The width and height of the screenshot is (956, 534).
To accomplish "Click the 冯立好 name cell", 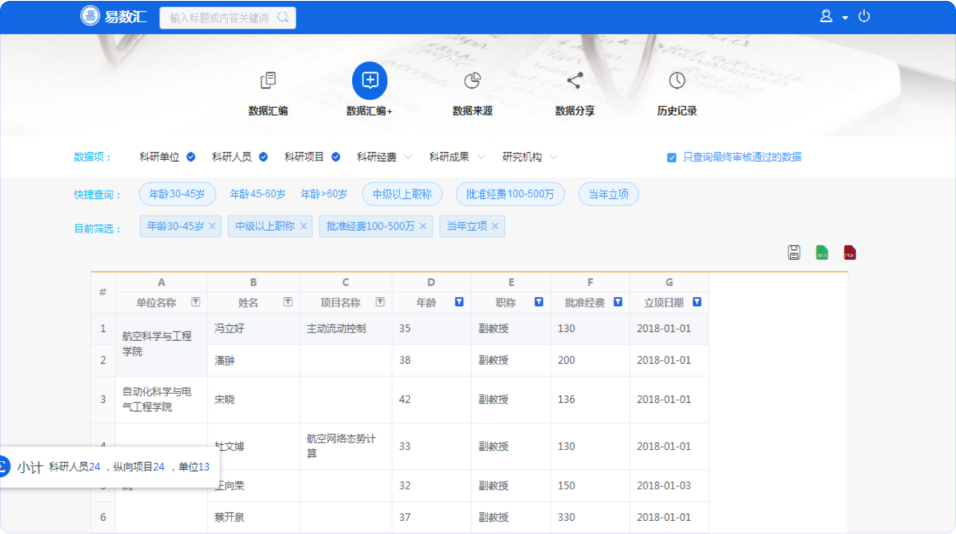I will 254,328.
